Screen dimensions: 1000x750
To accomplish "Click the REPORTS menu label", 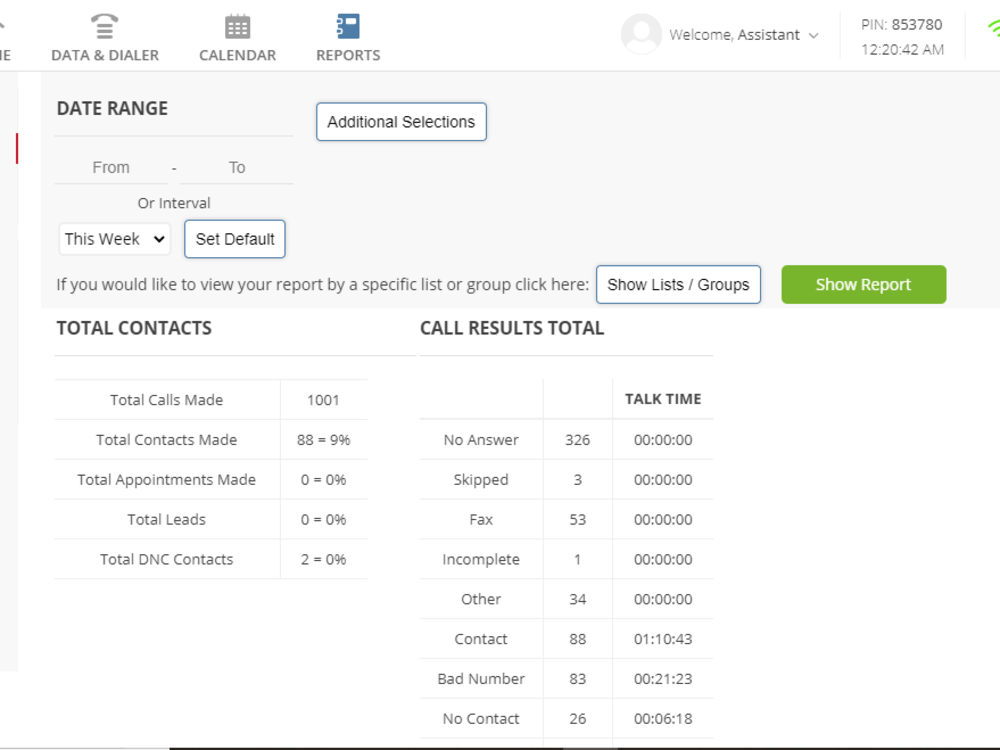I will [x=348, y=55].
